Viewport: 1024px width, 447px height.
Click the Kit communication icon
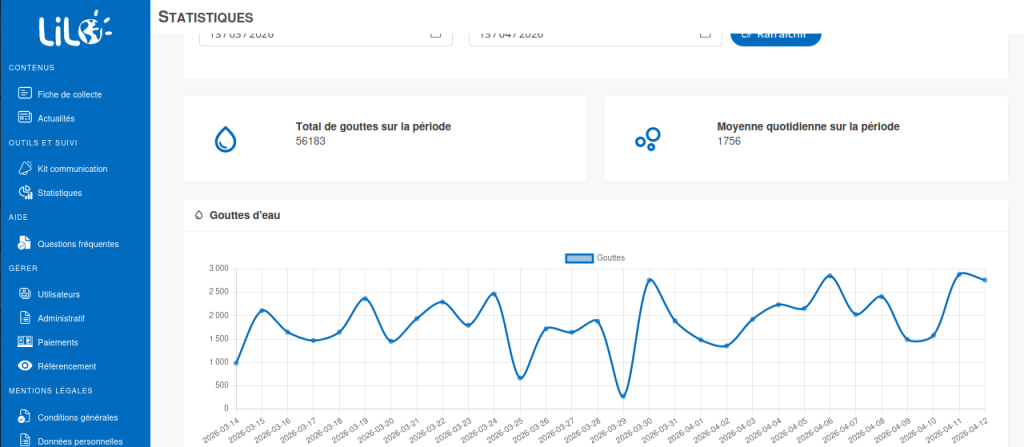pyautogui.click(x=26, y=169)
